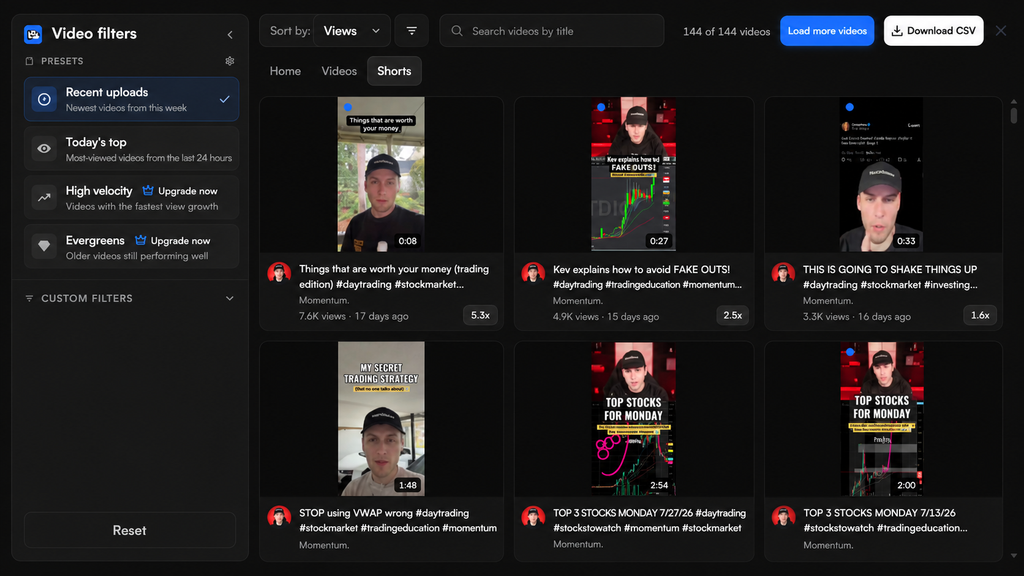This screenshot has height=576, width=1024.
Task: Open the filter options icon next to Sort
Action: coord(411,31)
